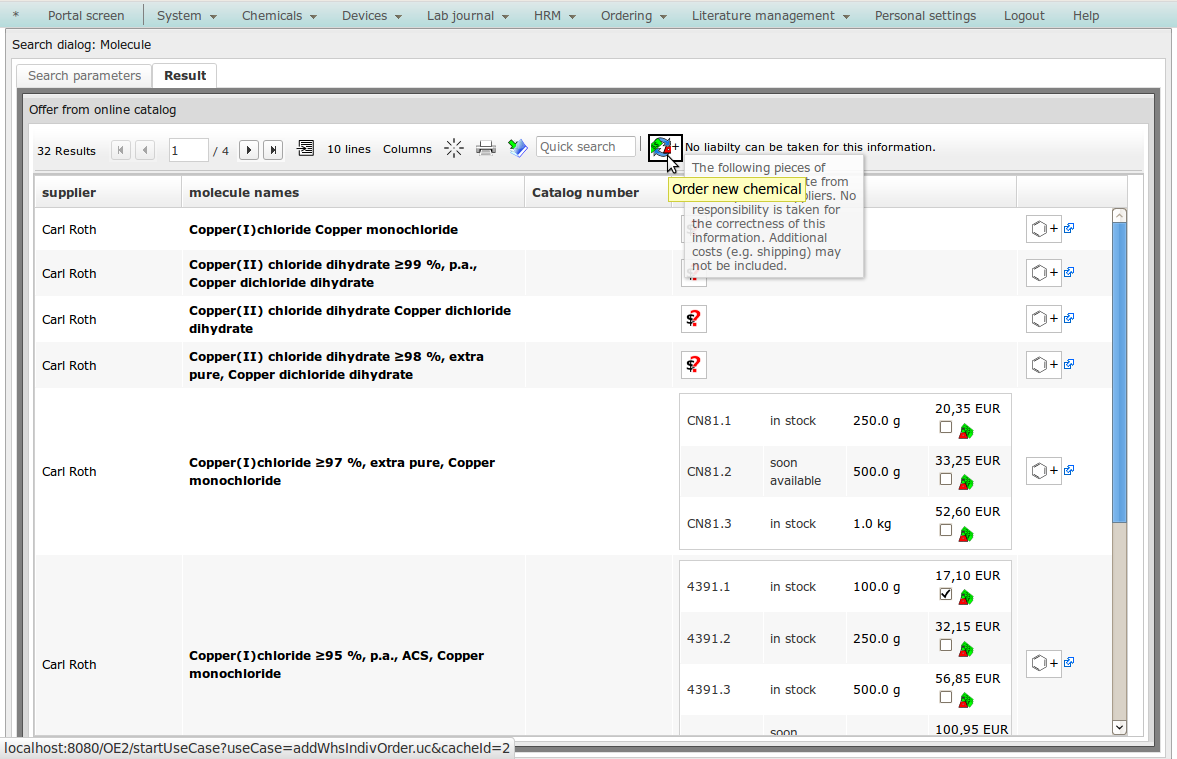The height and width of the screenshot is (759, 1177).
Task: Jump to last results page
Action: (x=273, y=150)
